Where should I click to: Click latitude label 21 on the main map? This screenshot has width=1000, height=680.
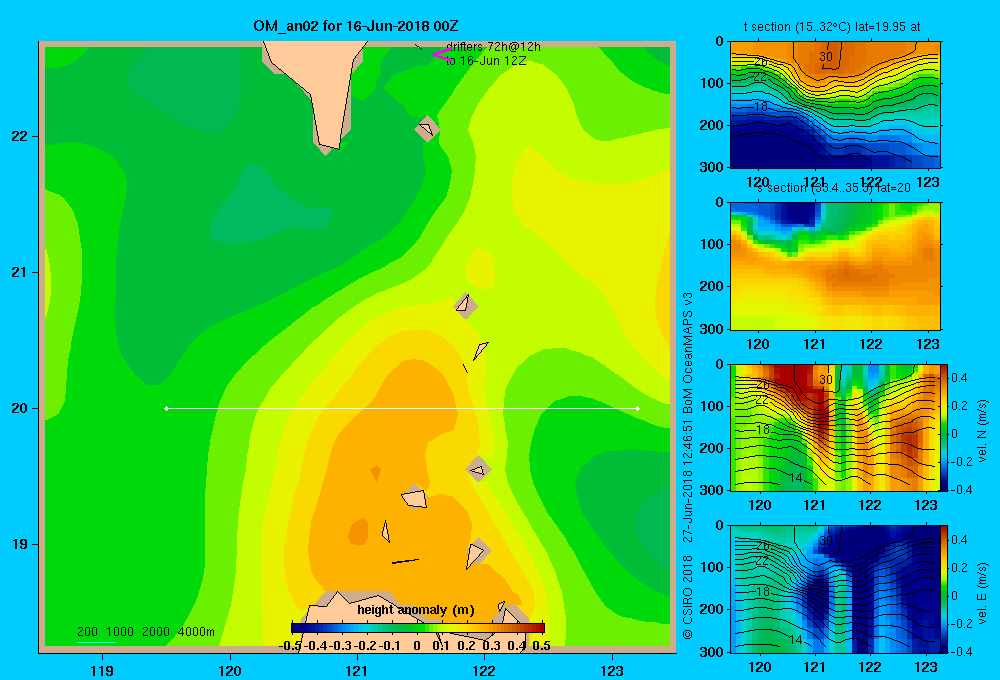pos(19,272)
